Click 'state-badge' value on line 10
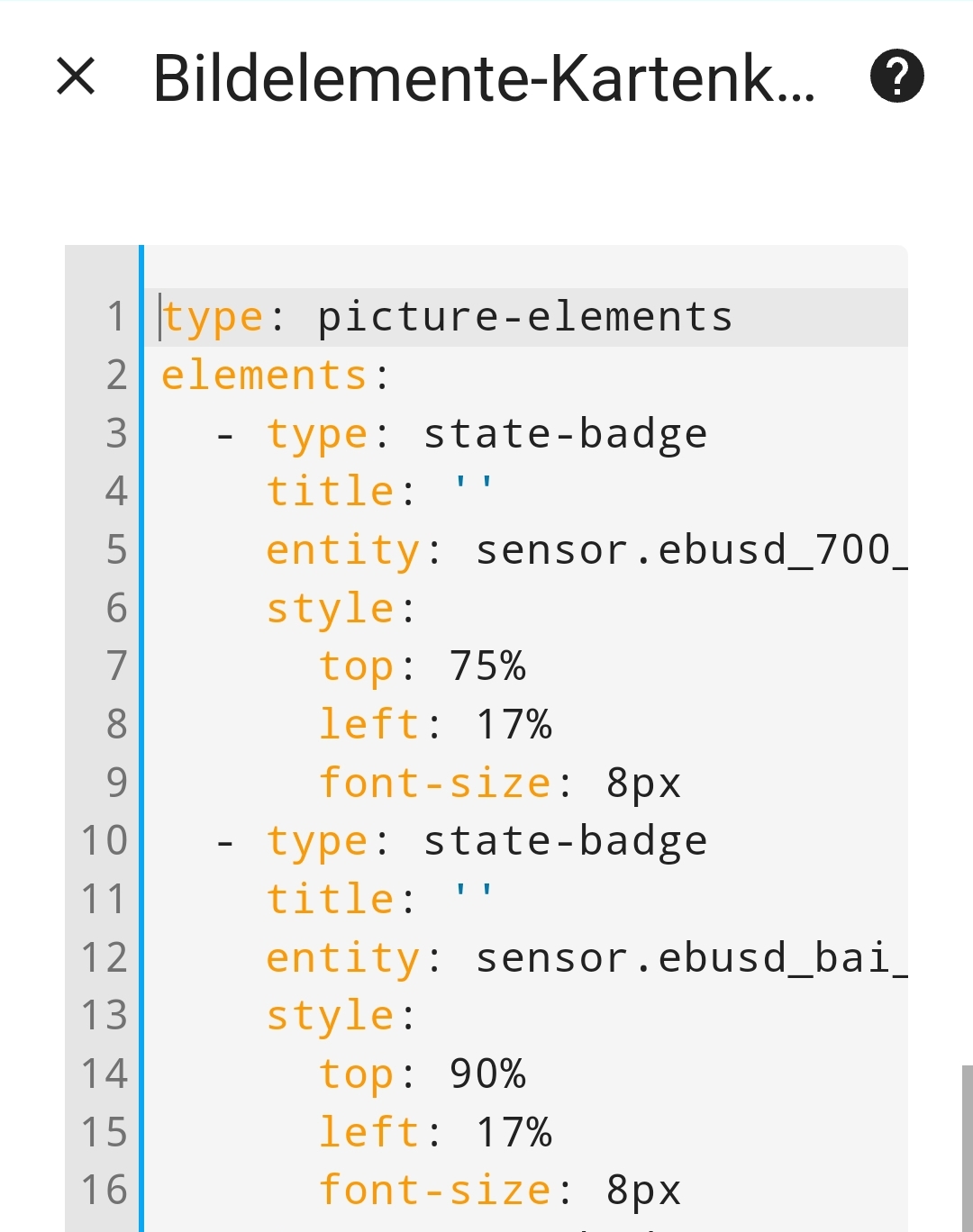 point(565,841)
